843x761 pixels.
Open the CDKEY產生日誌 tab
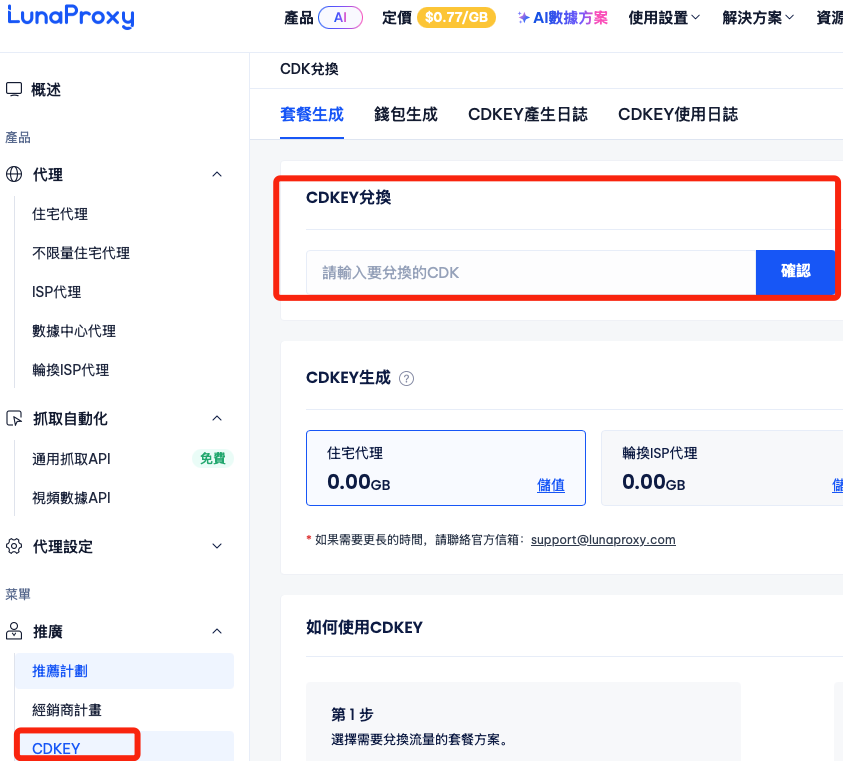(527, 114)
